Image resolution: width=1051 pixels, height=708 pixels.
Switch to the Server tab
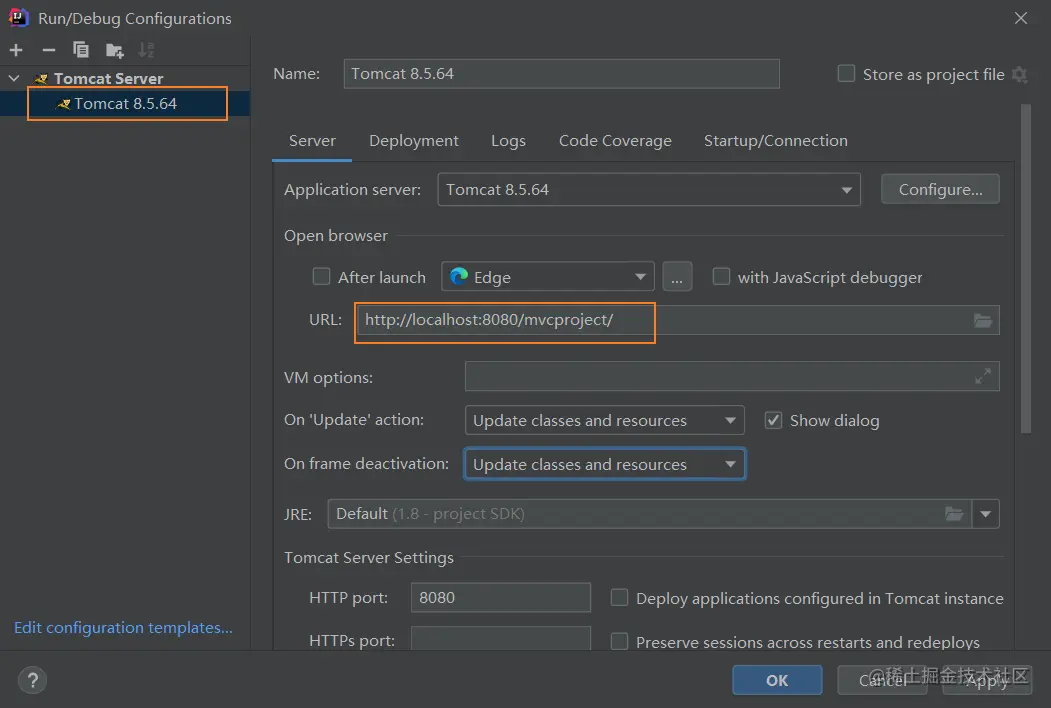point(312,141)
